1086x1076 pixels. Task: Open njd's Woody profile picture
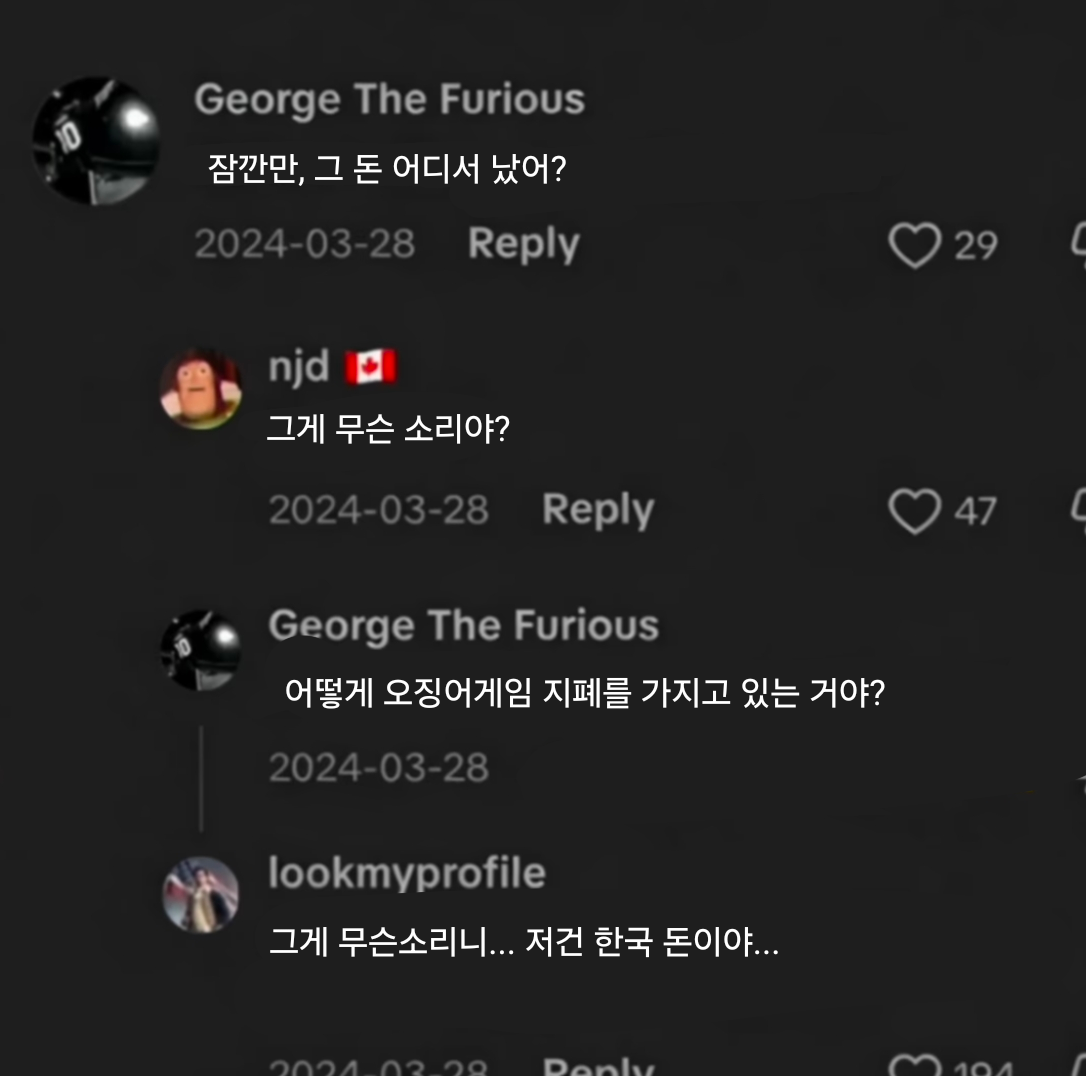[x=201, y=388]
